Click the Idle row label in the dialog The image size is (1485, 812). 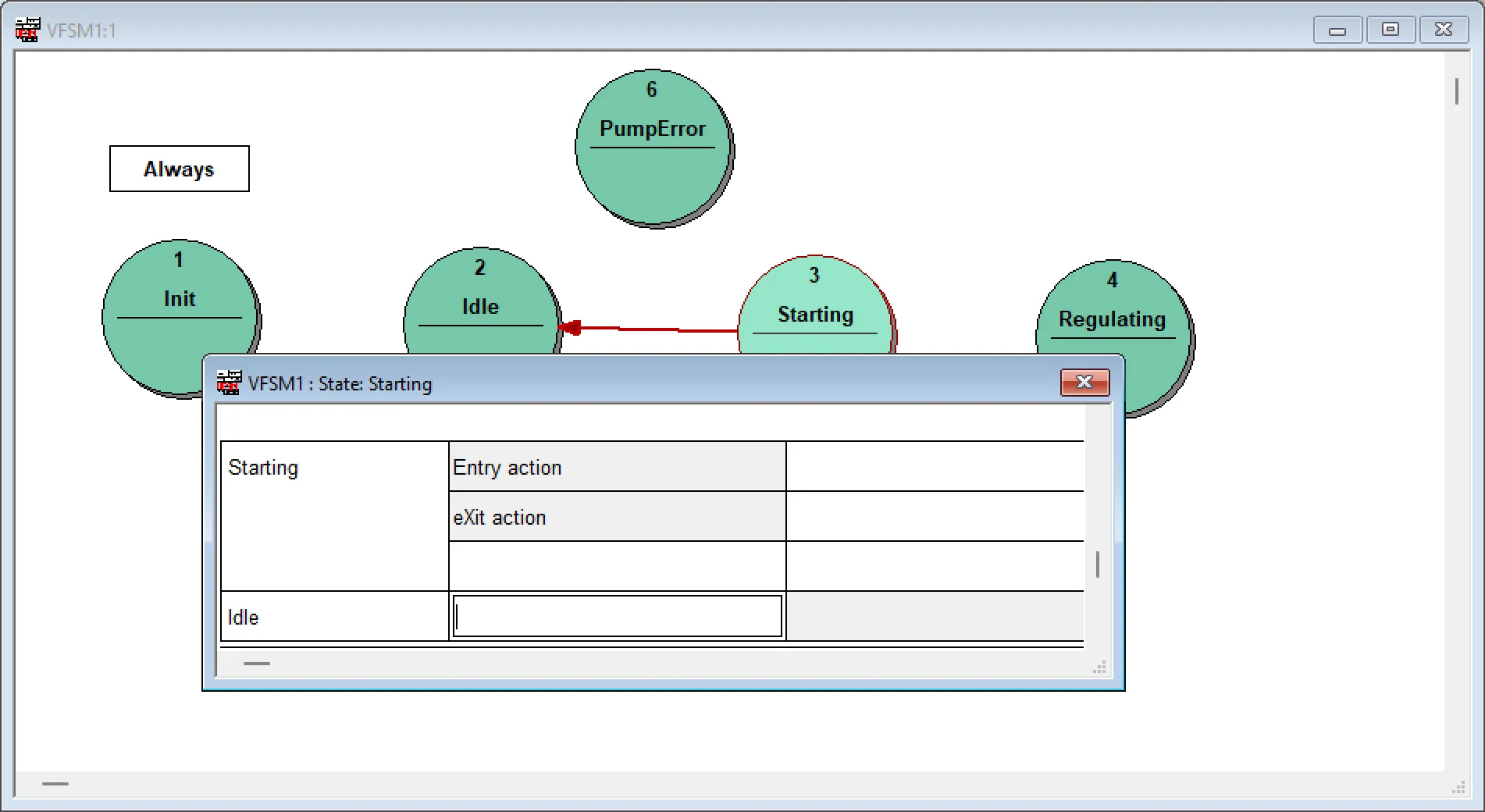(244, 617)
